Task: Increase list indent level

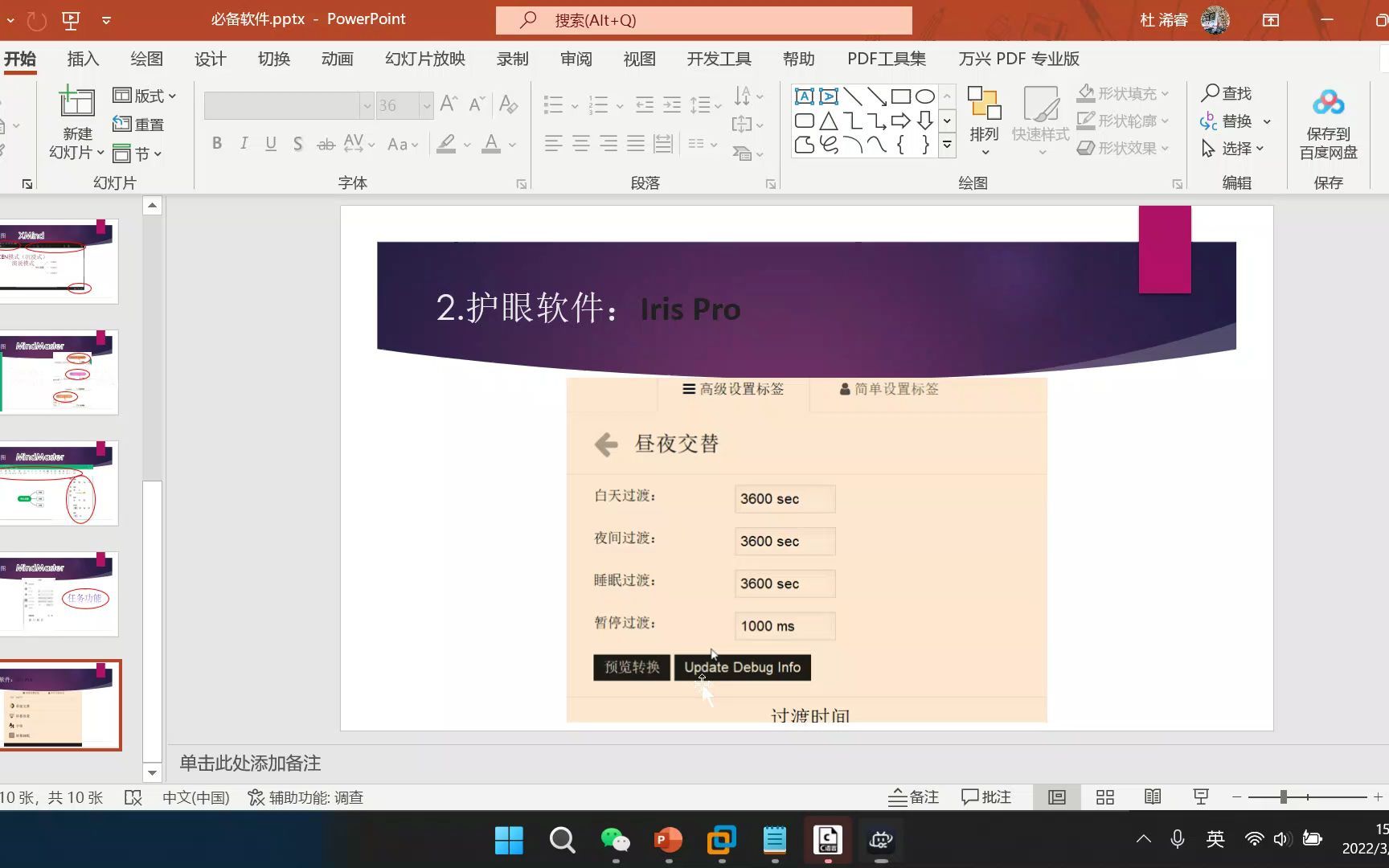Action: (x=672, y=104)
